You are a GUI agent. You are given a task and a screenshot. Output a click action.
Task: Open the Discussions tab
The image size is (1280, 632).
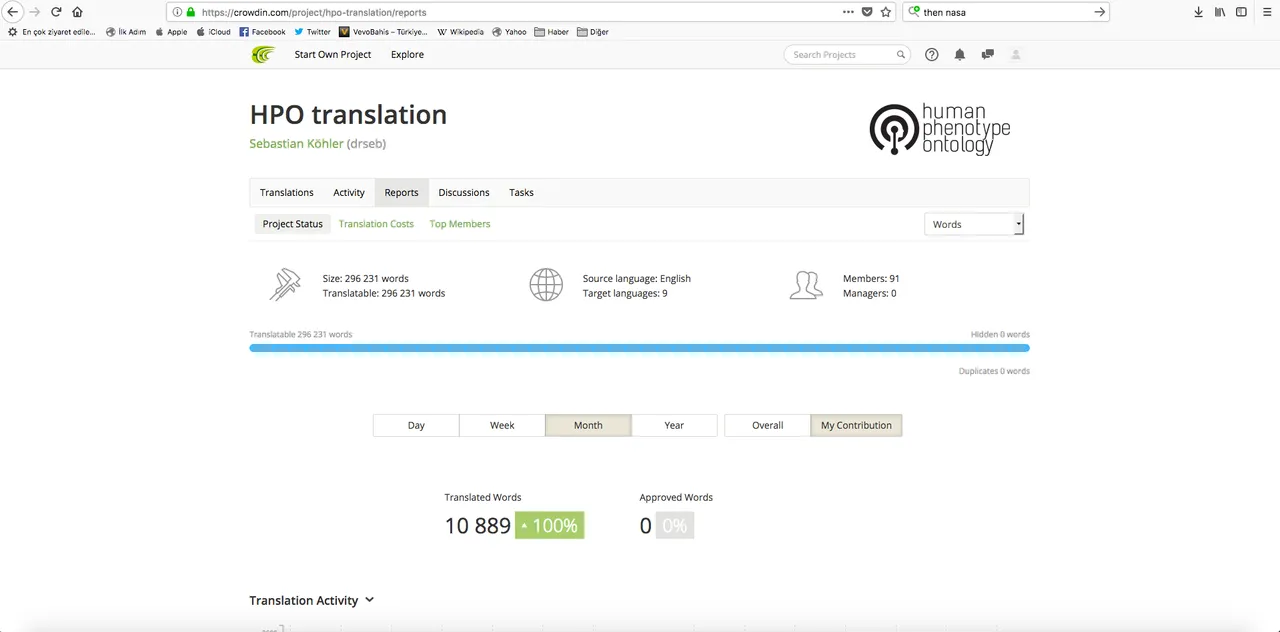pos(464,192)
